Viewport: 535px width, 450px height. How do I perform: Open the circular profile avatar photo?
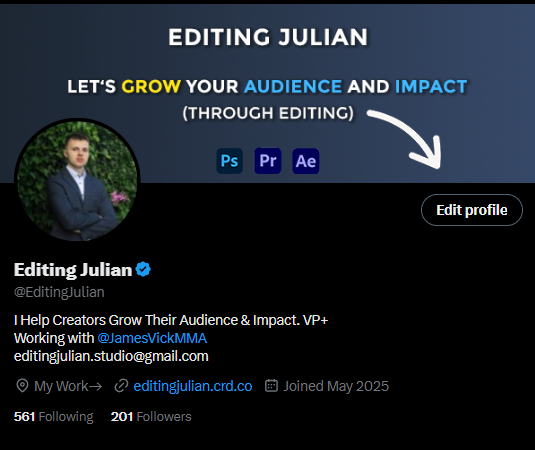point(77,180)
